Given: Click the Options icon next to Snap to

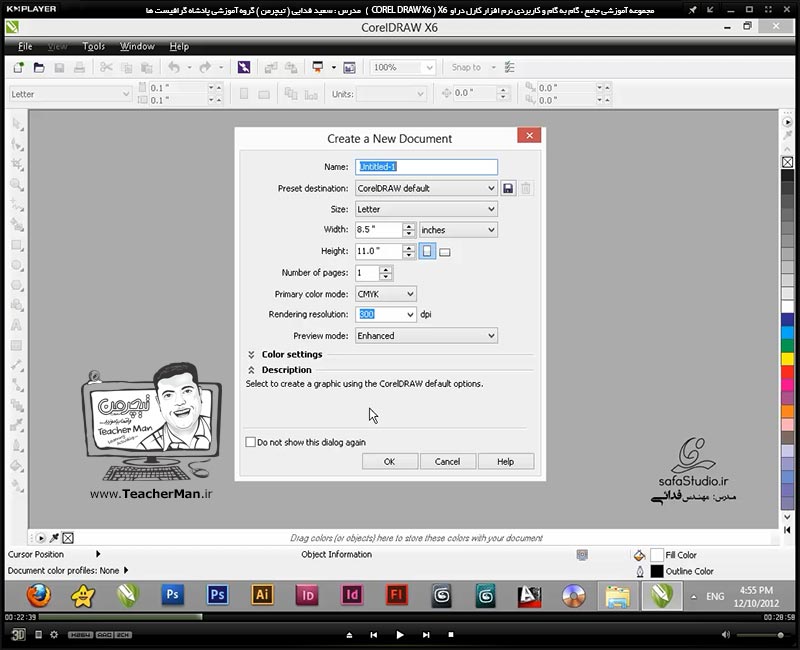Looking at the screenshot, I should tap(510, 67).
